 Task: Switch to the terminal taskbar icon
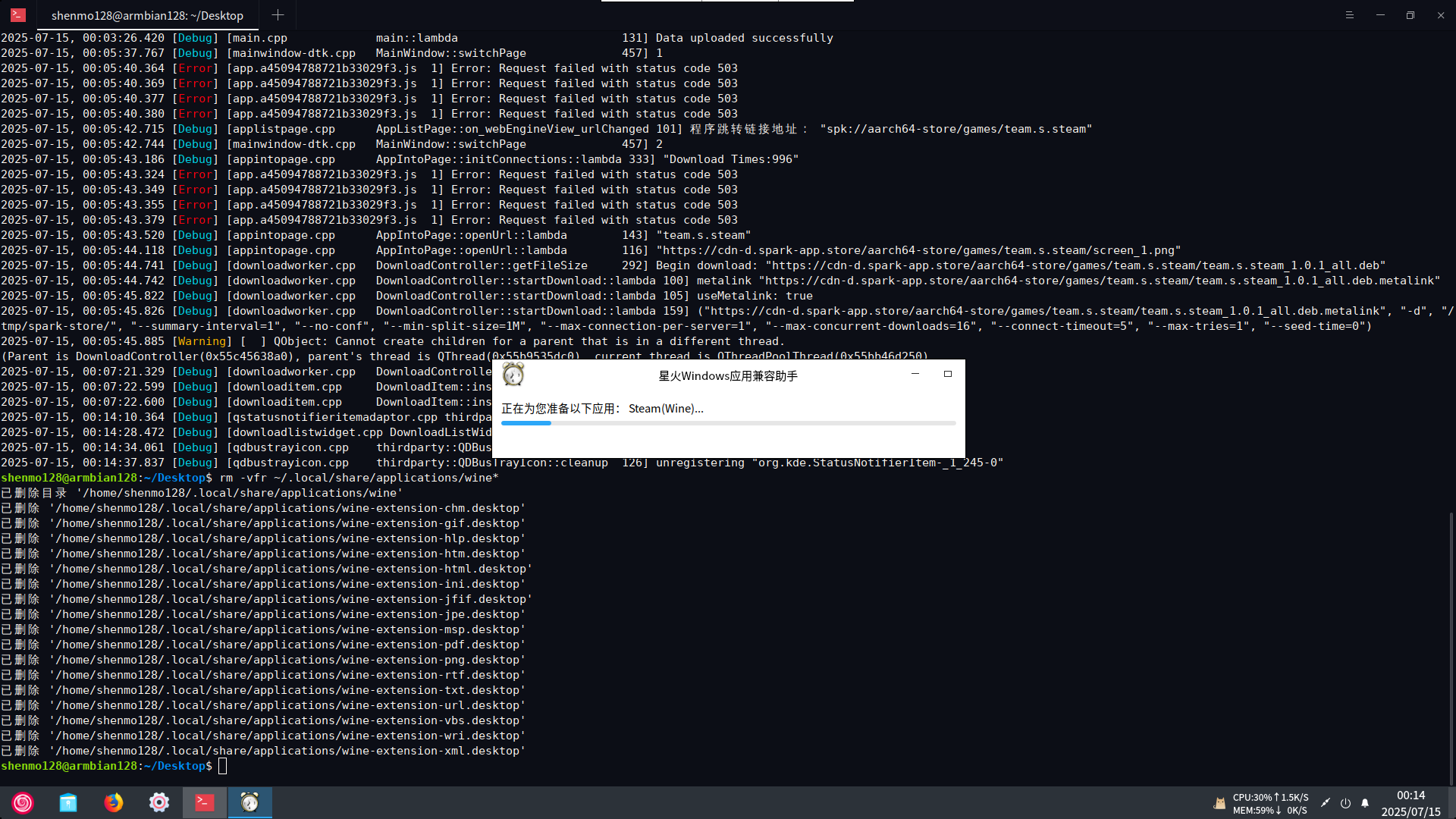(x=205, y=802)
